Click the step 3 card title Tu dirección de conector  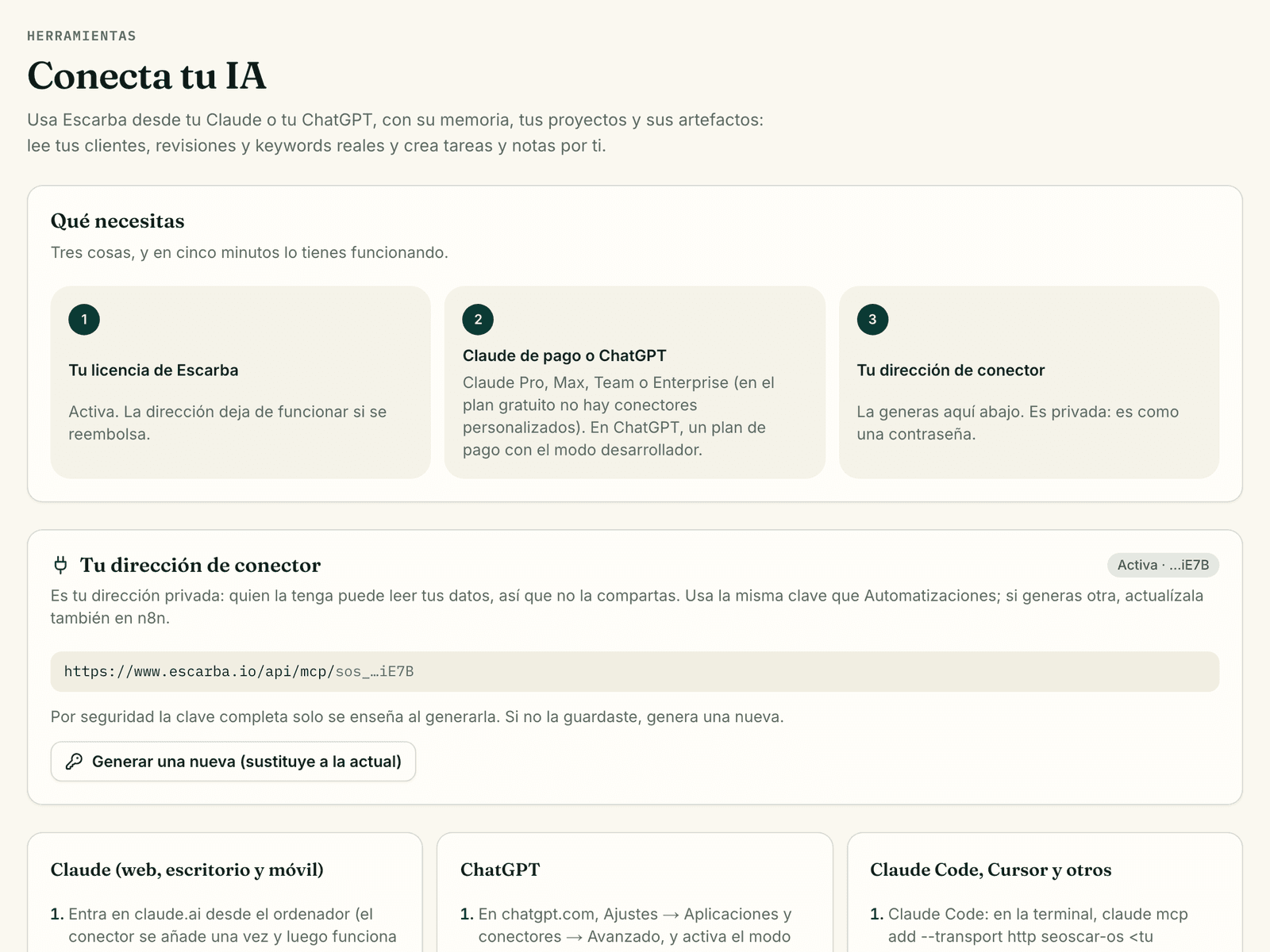pyautogui.click(x=951, y=370)
